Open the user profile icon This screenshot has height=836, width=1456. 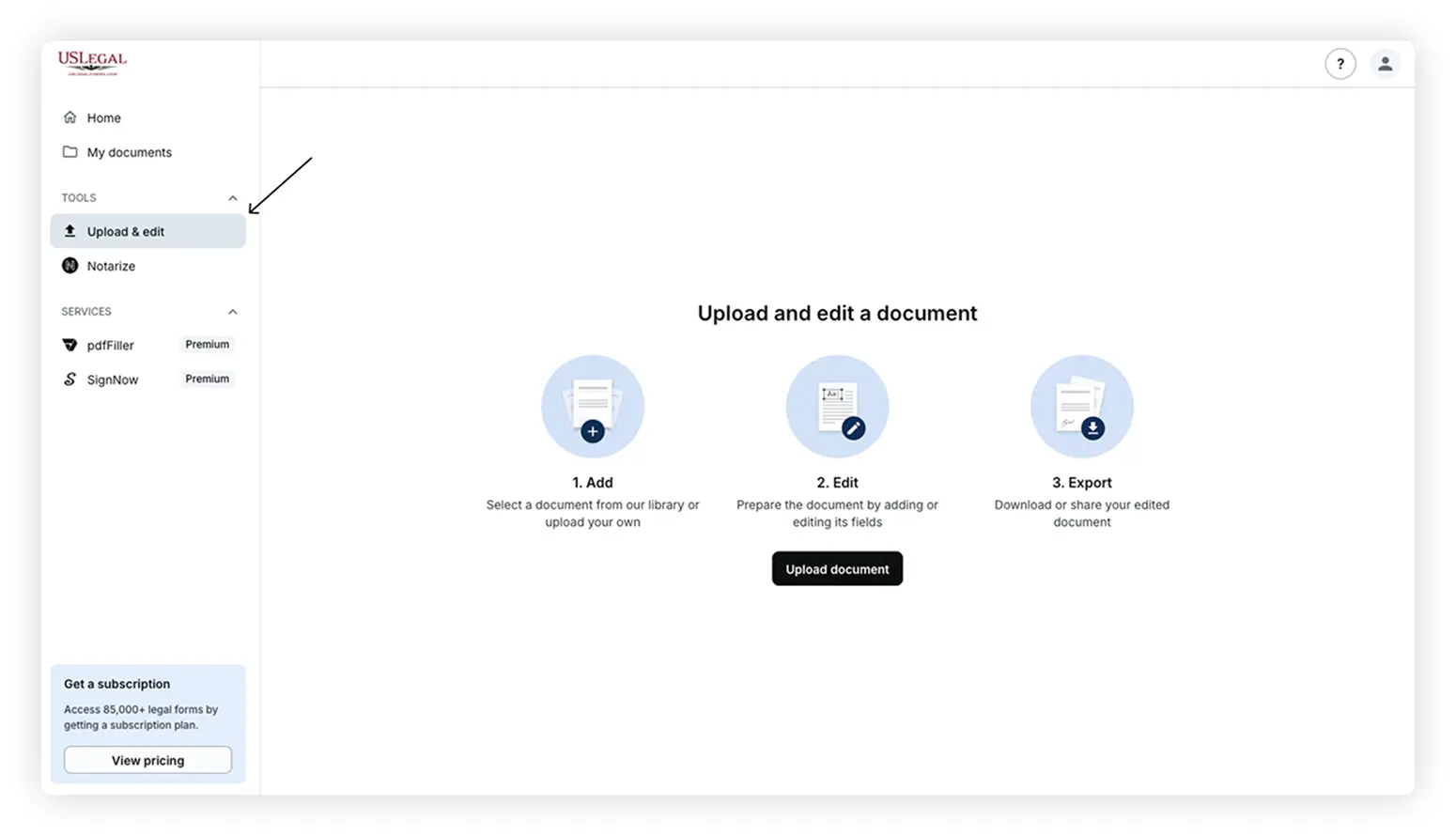(1386, 64)
